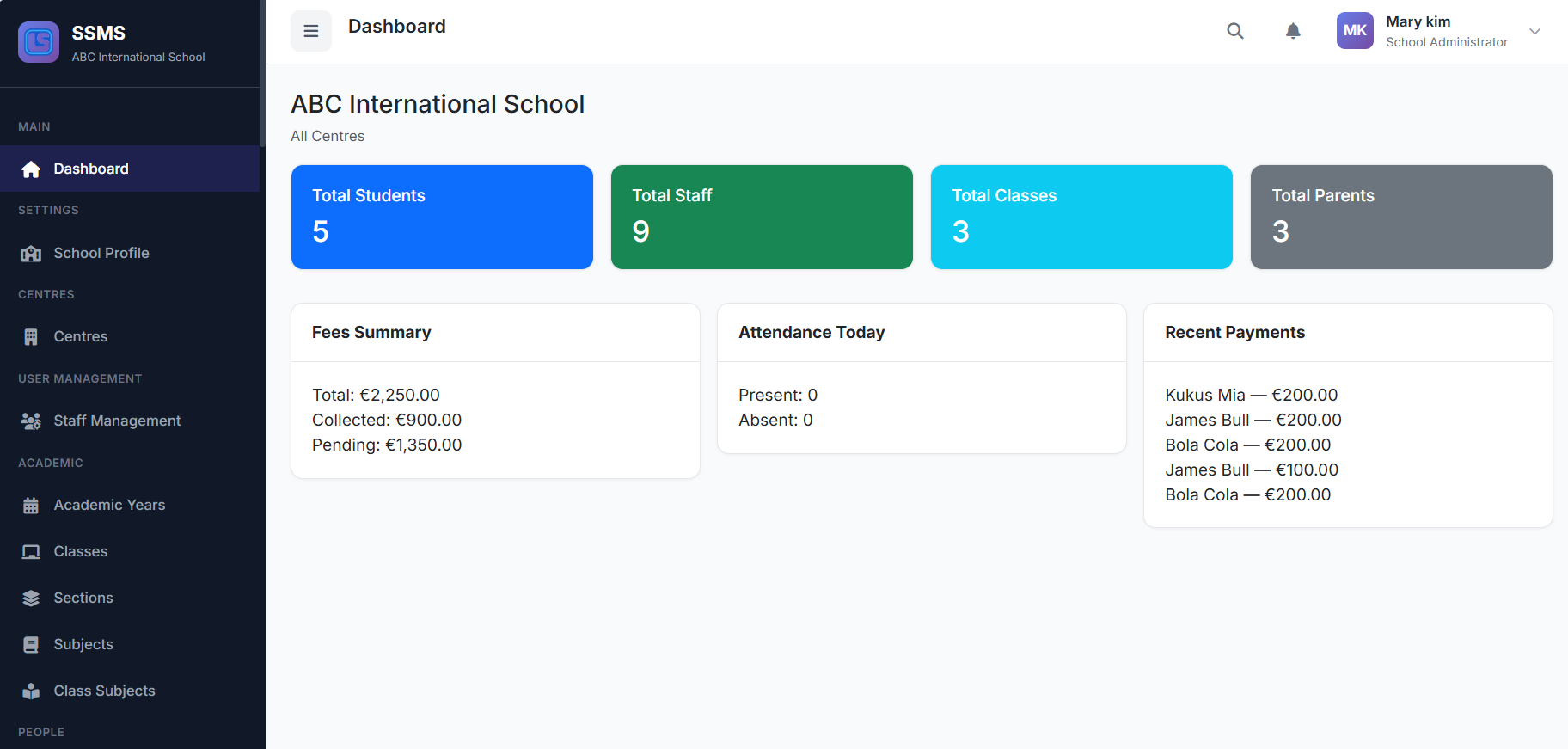Screen dimensions: 1568x749
Task: Open the notifications bell
Action: [x=1292, y=31]
